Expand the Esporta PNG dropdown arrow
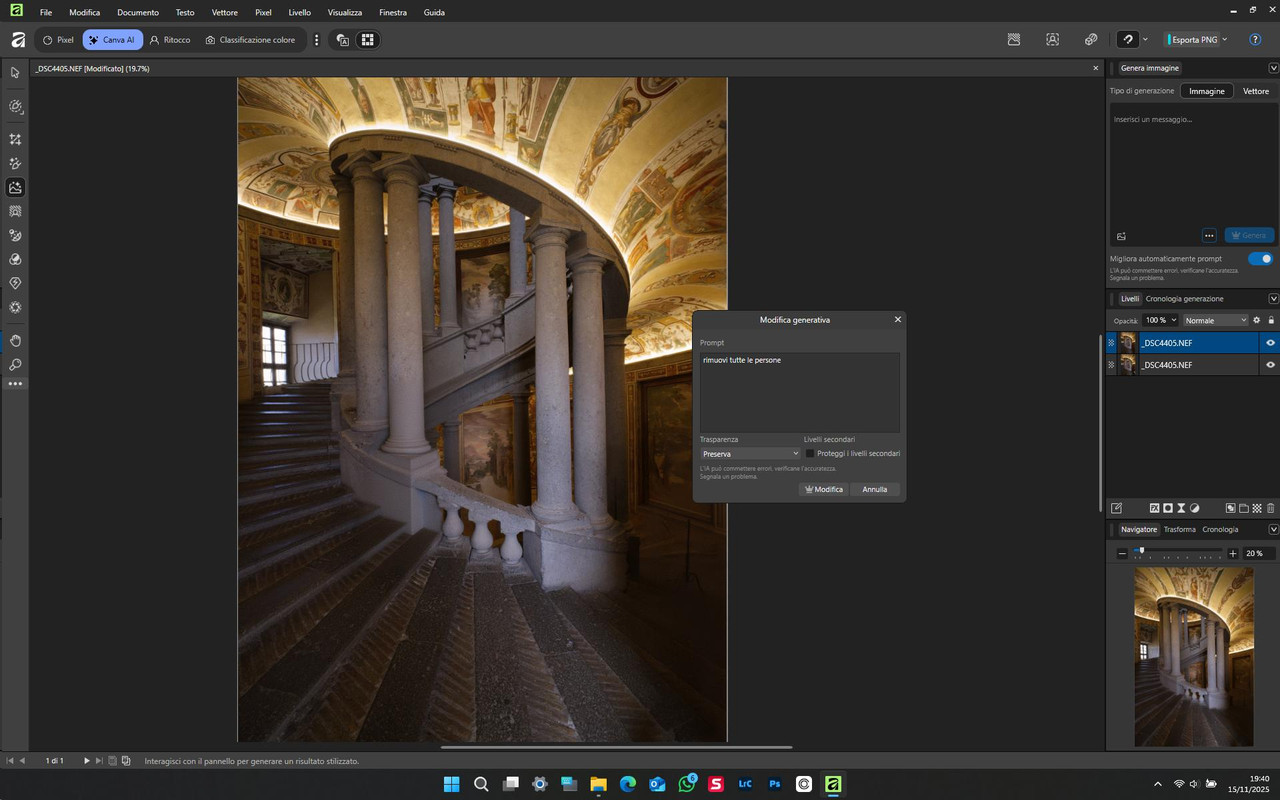The image size is (1280, 800). pos(1225,40)
